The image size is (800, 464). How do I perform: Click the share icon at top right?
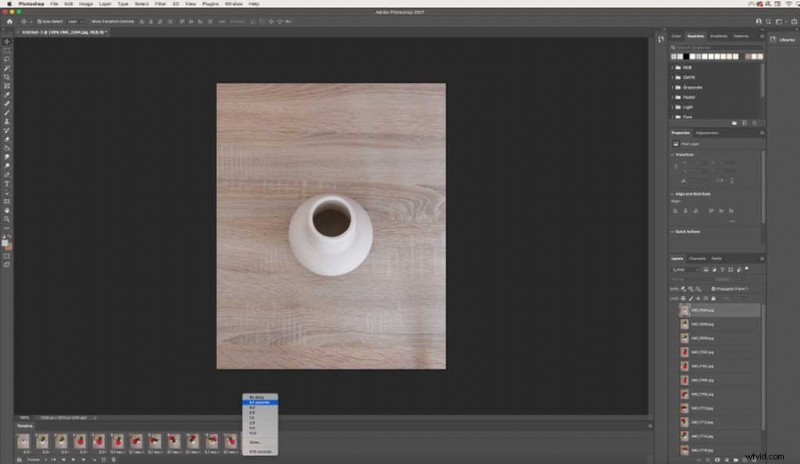click(793, 21)
